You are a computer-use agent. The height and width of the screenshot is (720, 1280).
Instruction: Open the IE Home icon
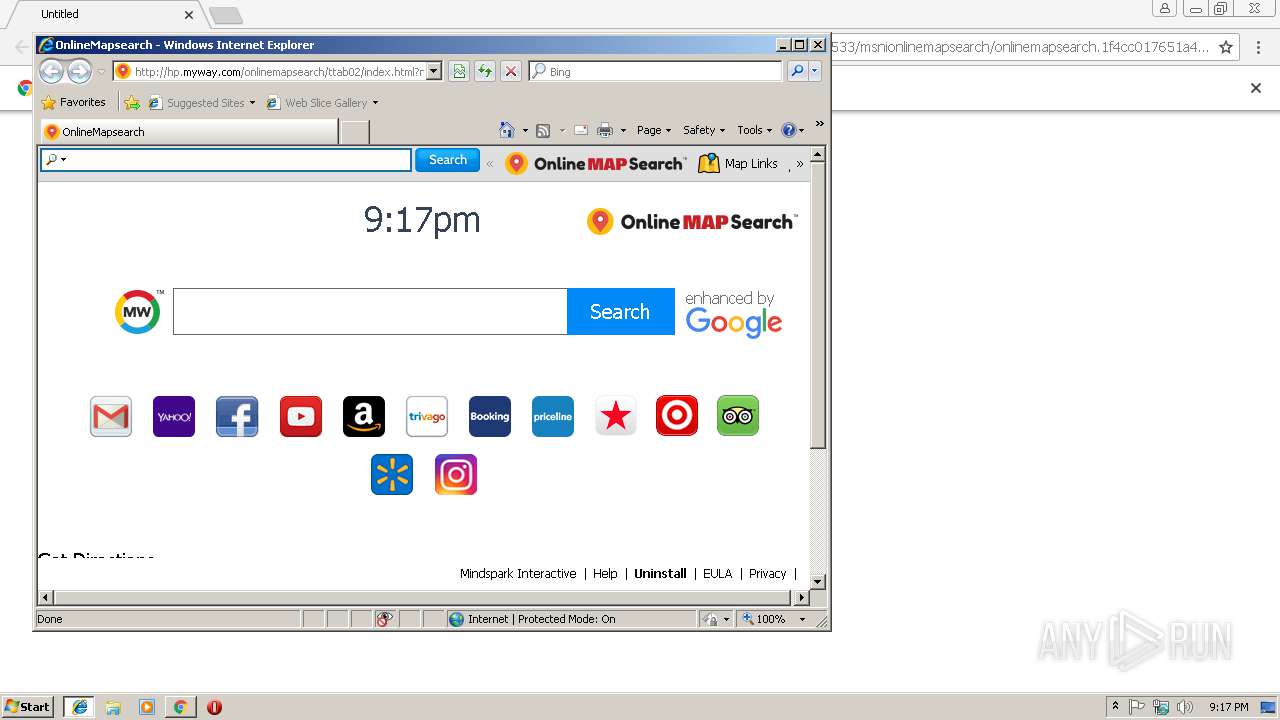click(507, 130)
